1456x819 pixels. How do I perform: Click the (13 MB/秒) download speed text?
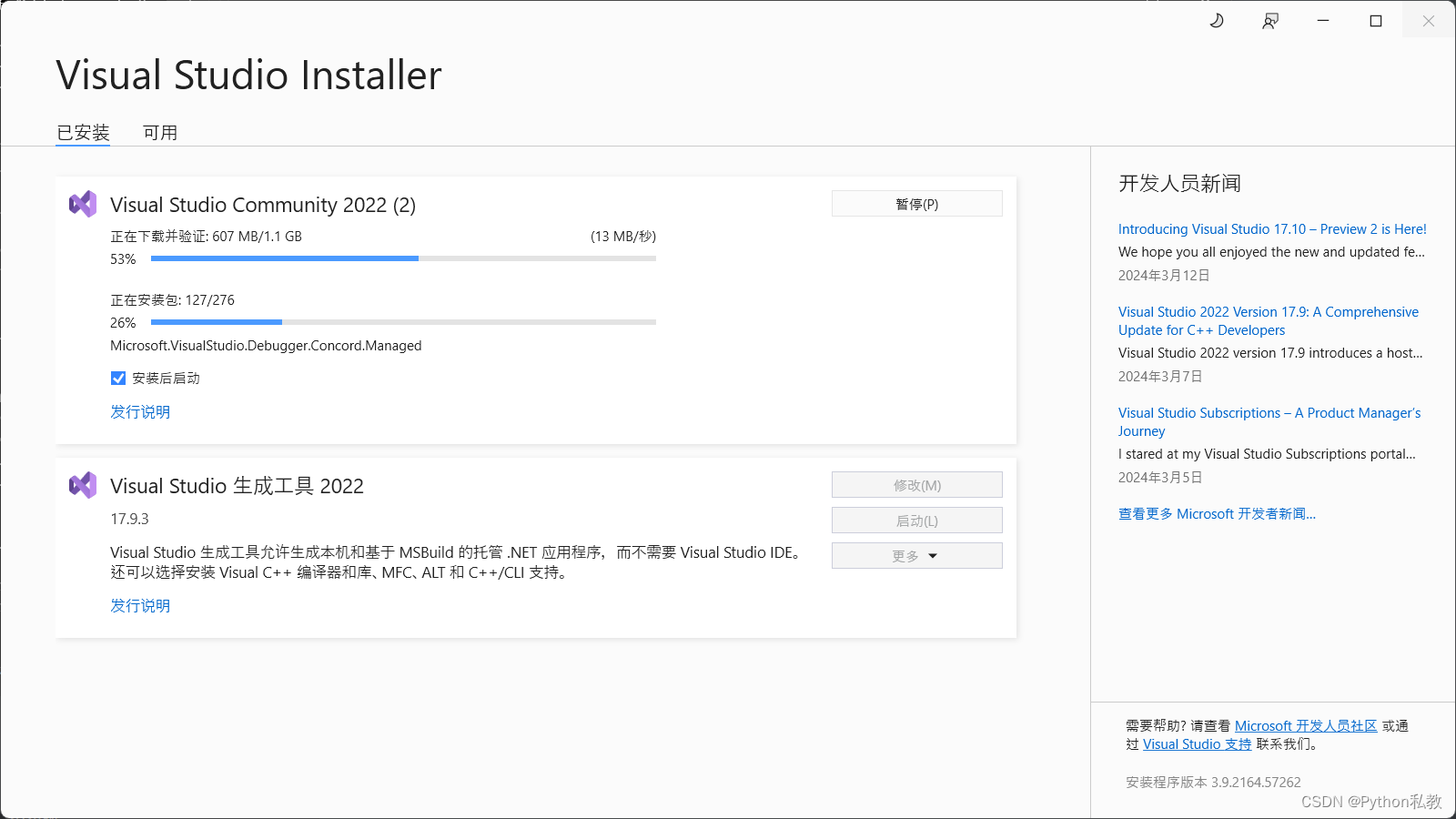pos(623,237)
